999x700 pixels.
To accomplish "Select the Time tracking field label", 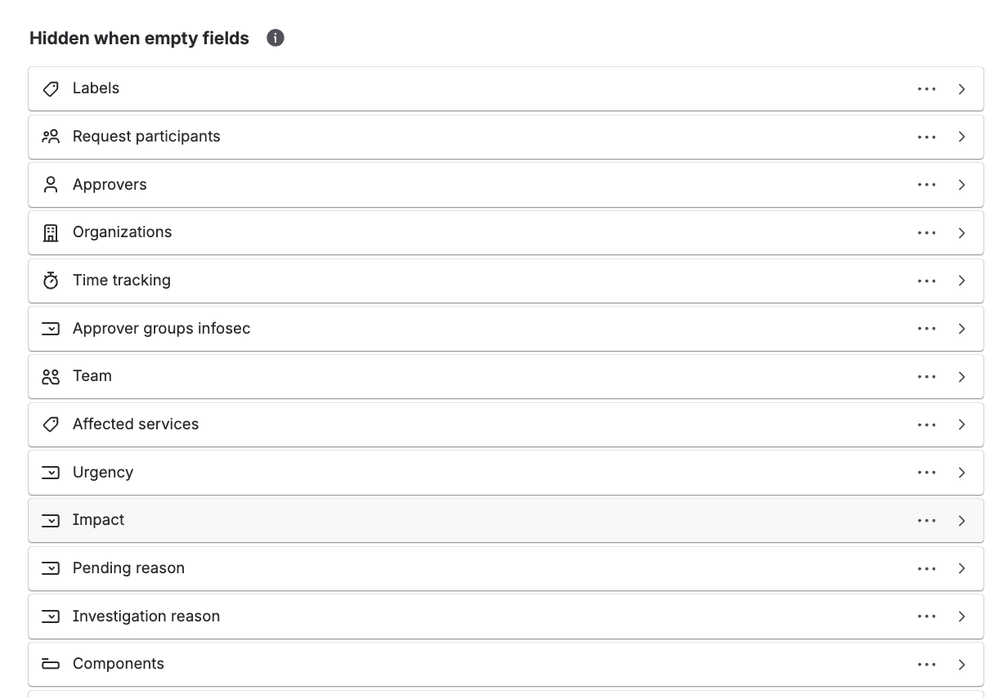I will (122, 280).
